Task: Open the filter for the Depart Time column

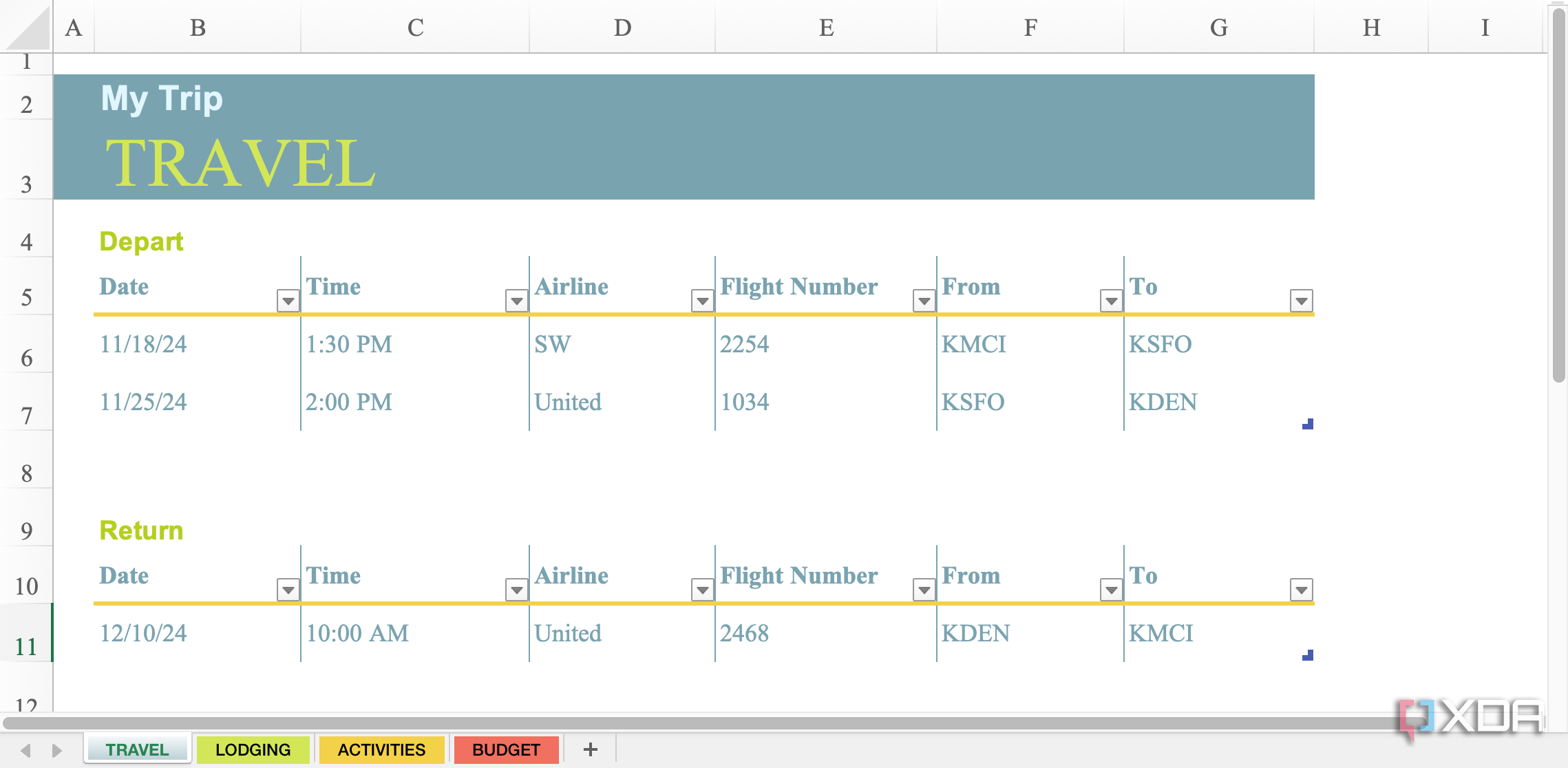Action: (516, 299)
